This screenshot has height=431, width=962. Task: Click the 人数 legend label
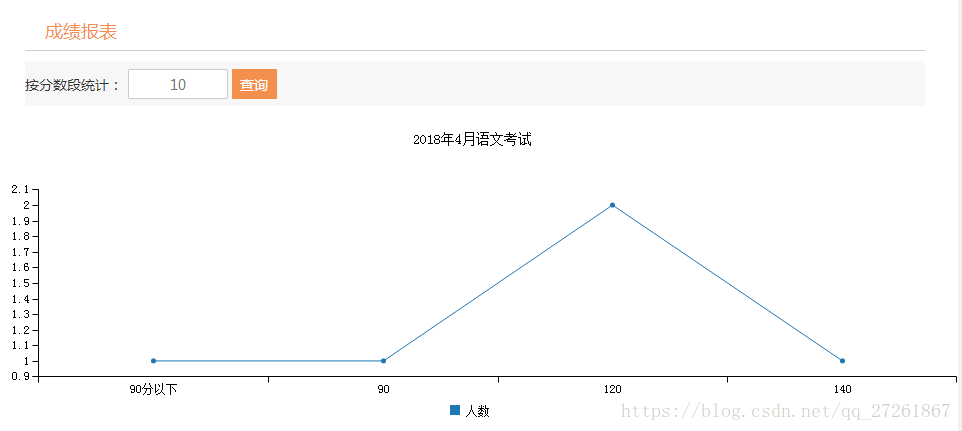click(477, 411)
